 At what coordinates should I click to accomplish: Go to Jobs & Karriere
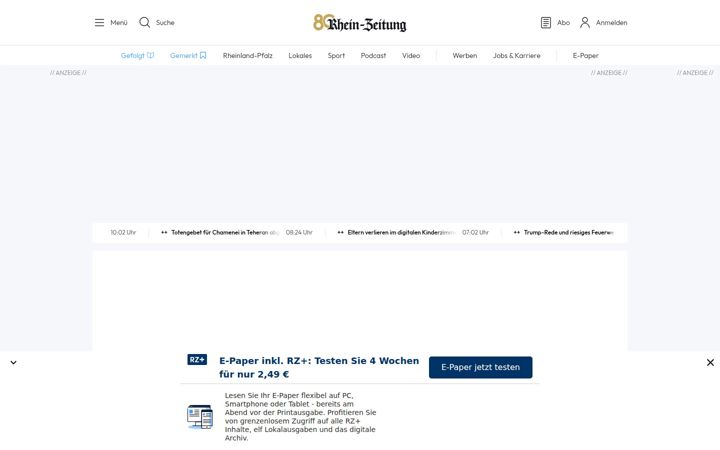(x=517, y=56)
